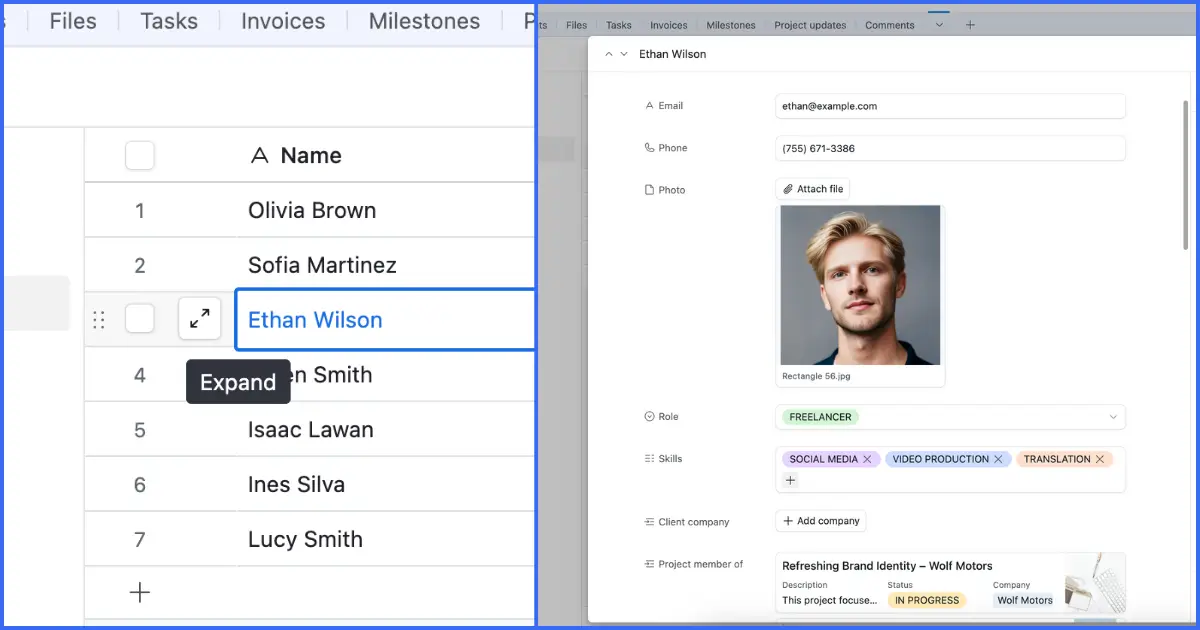Toggle the checkbox on Ethan Wilson's row

139,318
